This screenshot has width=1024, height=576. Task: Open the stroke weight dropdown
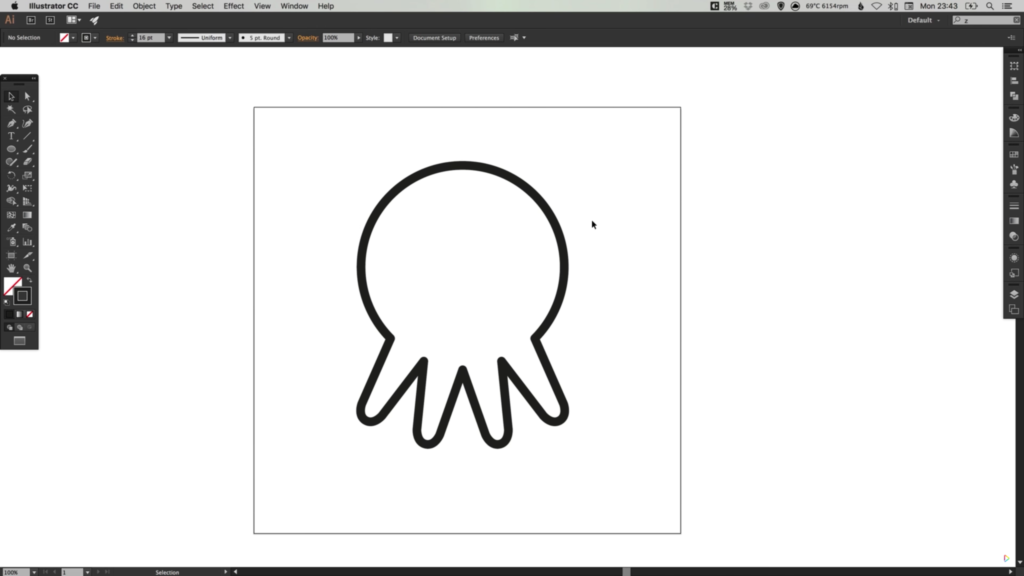169,38
